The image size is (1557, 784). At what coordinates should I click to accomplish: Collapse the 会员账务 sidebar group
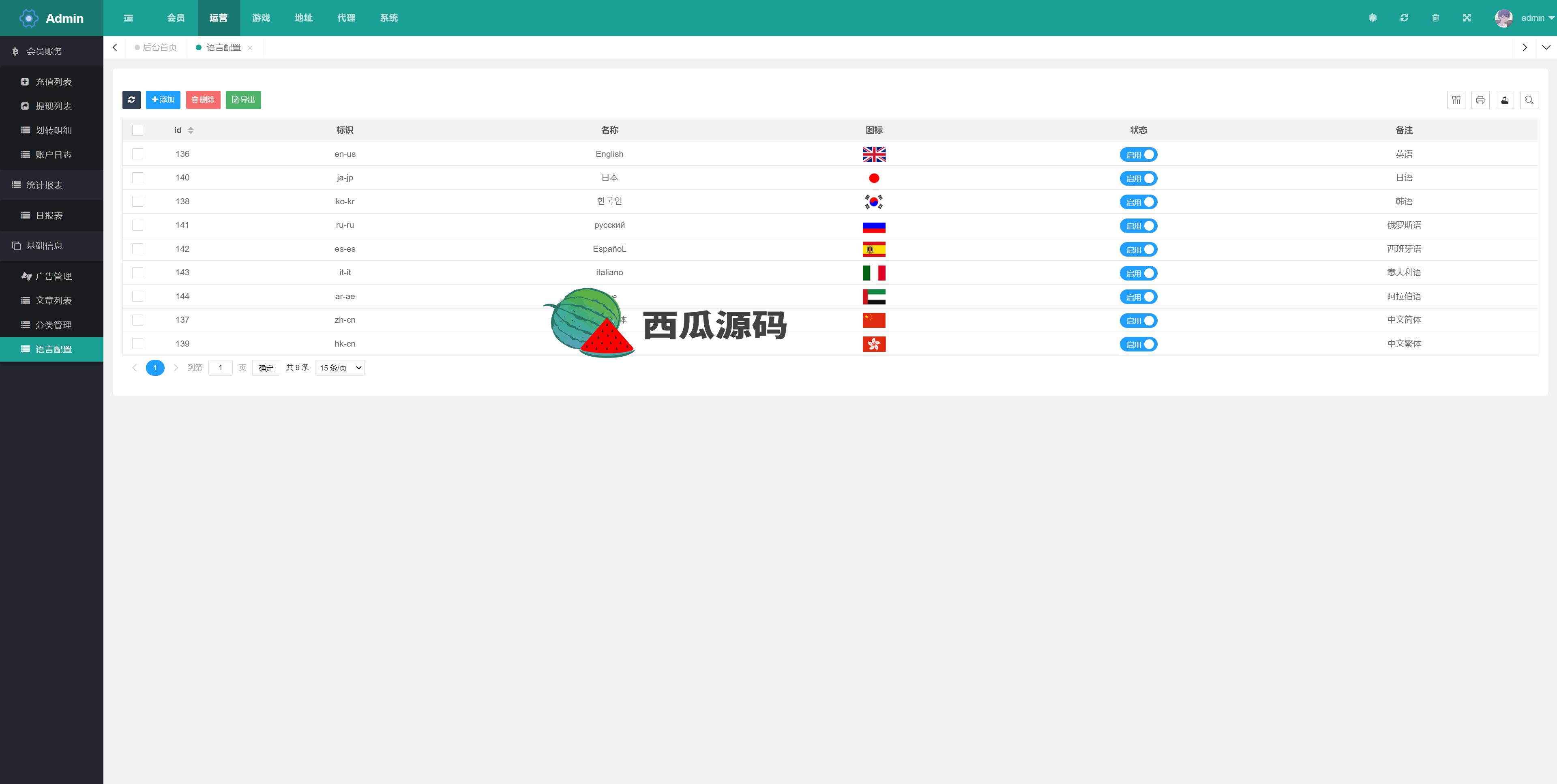(51, 51)
